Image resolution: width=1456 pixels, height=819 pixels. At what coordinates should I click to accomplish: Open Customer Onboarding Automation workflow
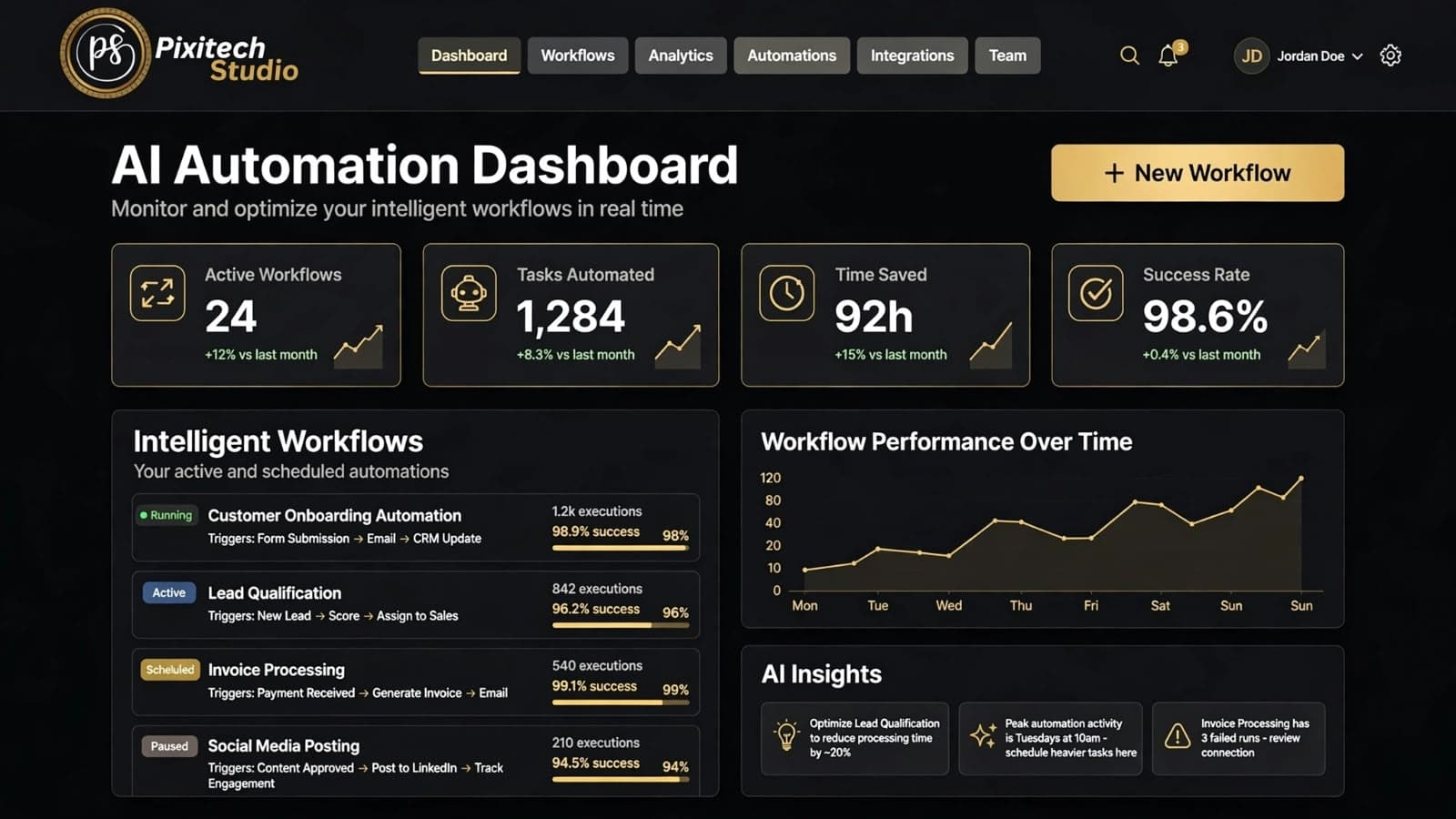416,527
